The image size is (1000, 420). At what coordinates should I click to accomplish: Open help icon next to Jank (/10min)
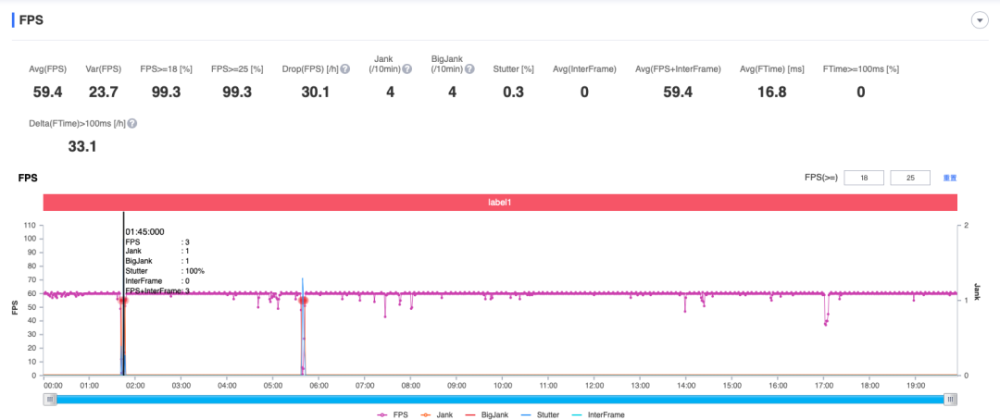click(406, 69)
